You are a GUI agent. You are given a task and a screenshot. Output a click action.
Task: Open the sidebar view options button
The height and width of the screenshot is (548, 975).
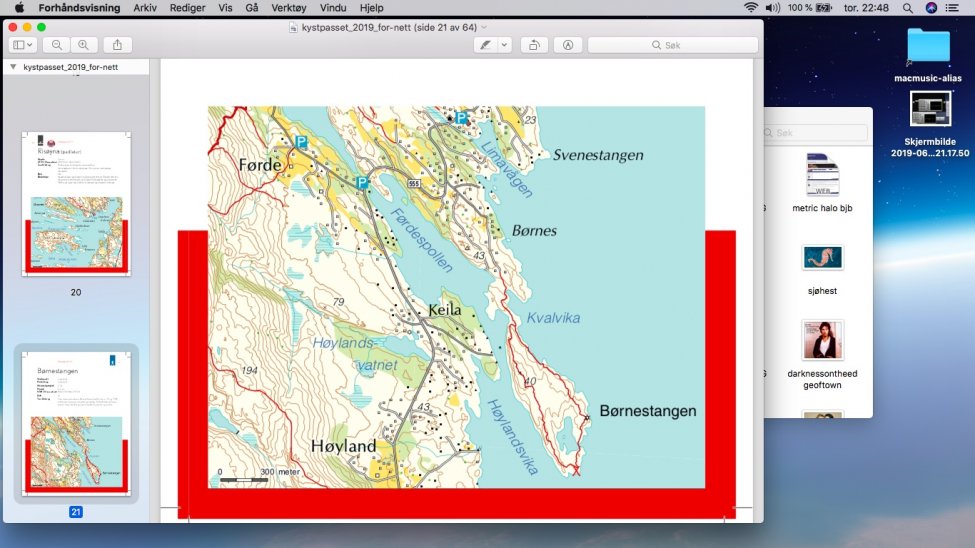23,45
